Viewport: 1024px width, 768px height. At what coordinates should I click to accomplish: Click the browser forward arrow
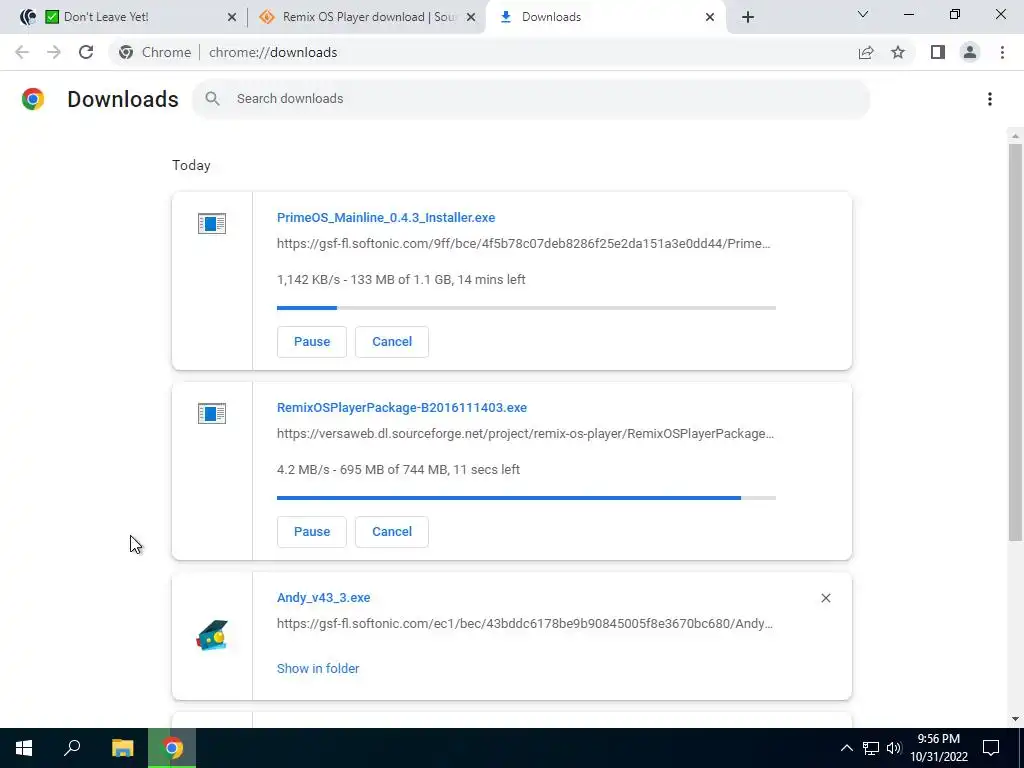click(x=54, y=52)
